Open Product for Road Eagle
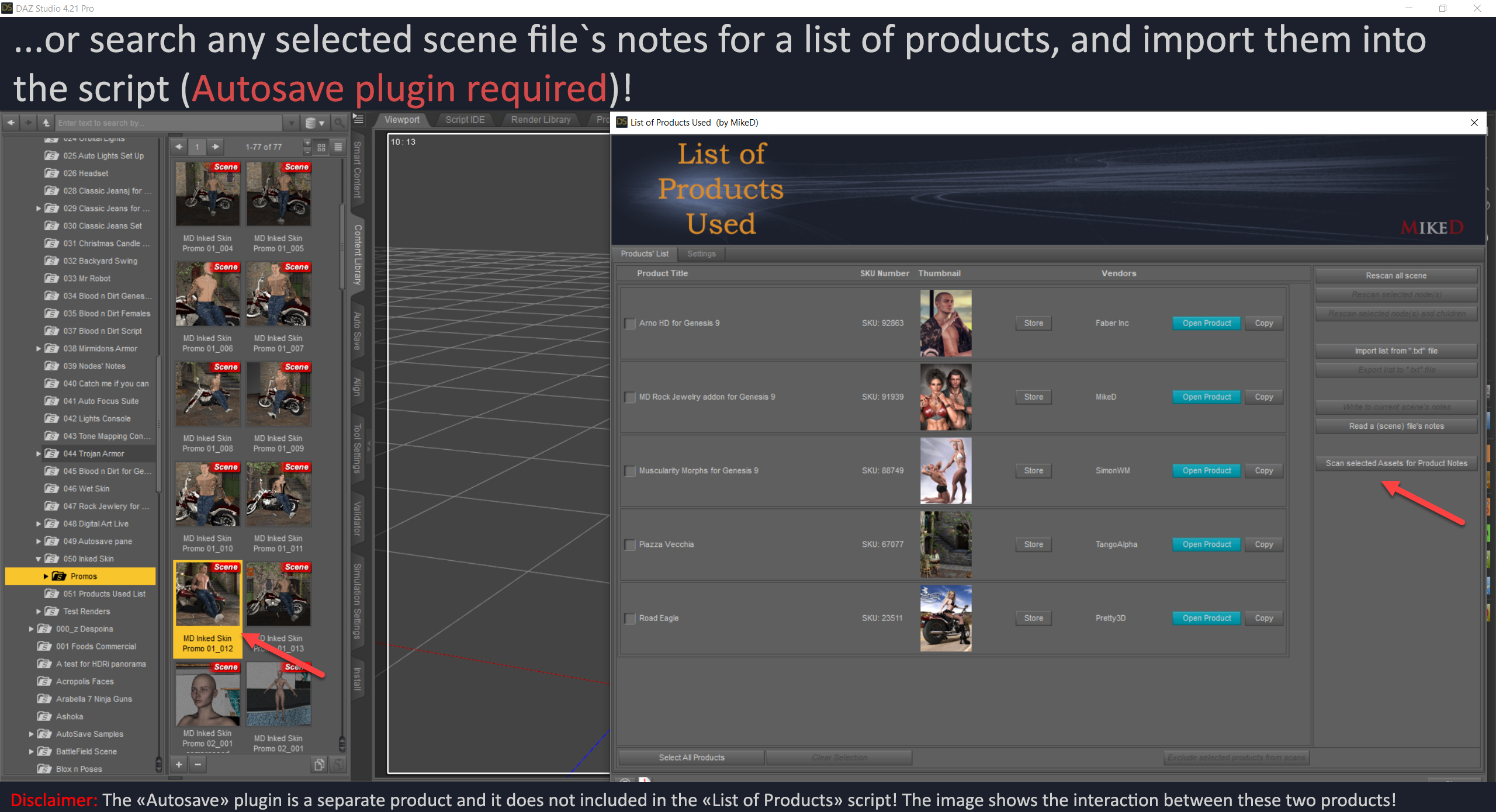The height and width of the screenshot is (812, 1496). click(x=1206, y=618)
